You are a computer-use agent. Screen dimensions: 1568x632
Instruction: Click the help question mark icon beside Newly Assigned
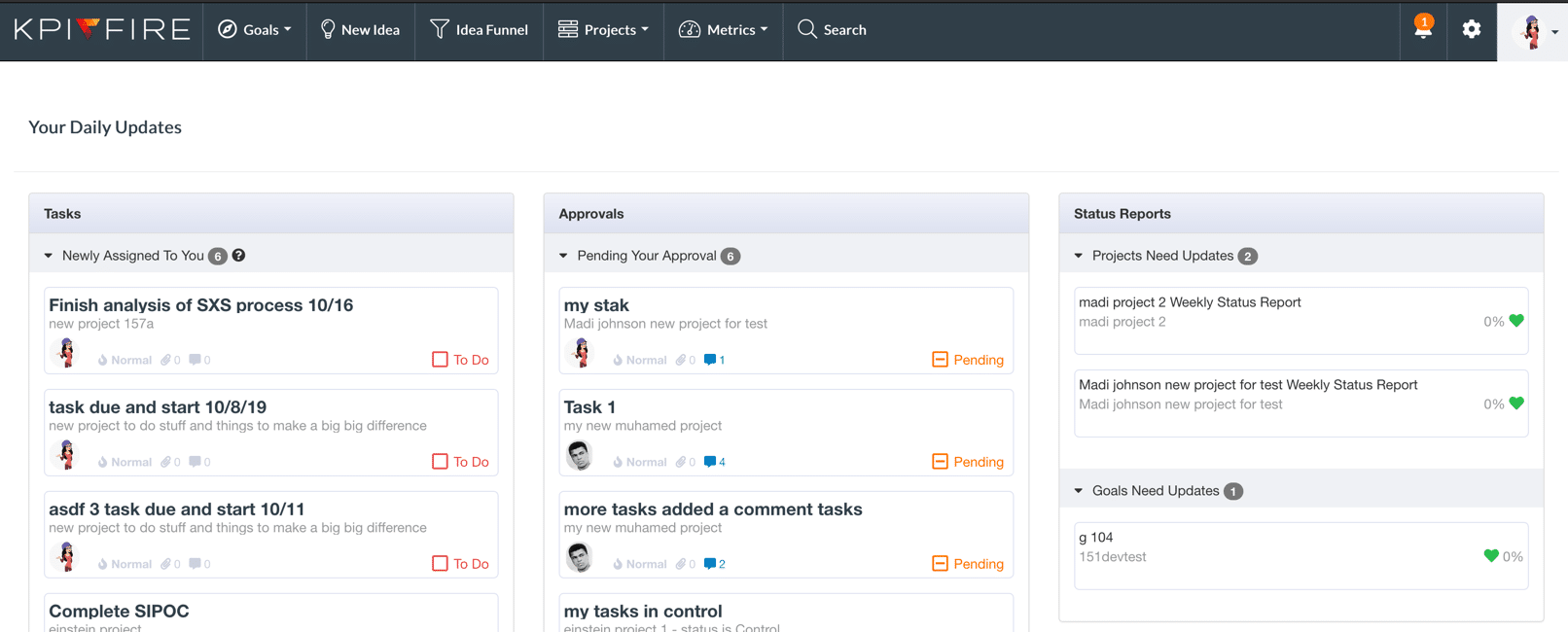[x=238, y=256]
